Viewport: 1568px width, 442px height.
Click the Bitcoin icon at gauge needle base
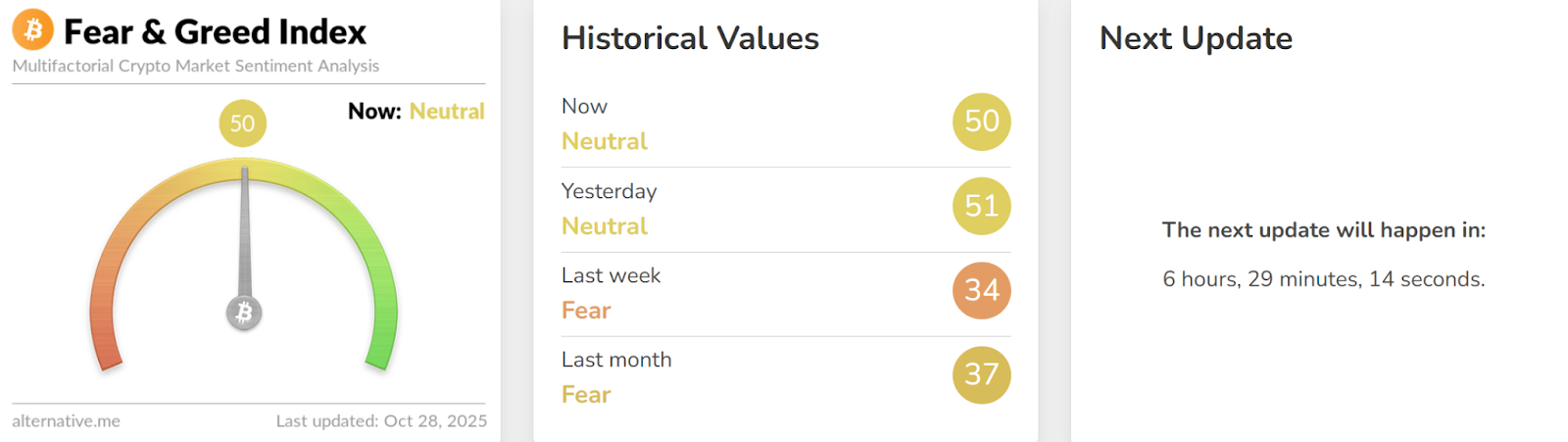click(x=244, y=313)
